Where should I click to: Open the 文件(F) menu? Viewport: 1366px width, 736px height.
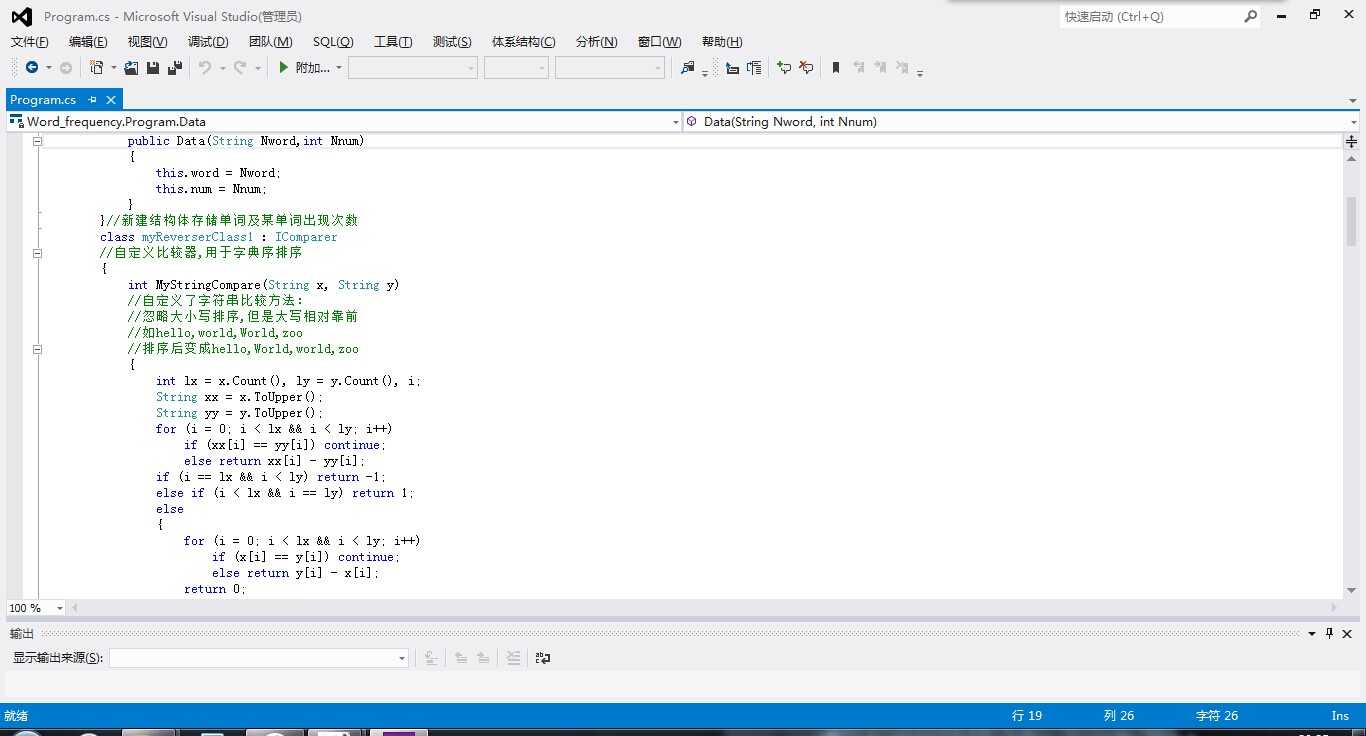tap(30, 42)
